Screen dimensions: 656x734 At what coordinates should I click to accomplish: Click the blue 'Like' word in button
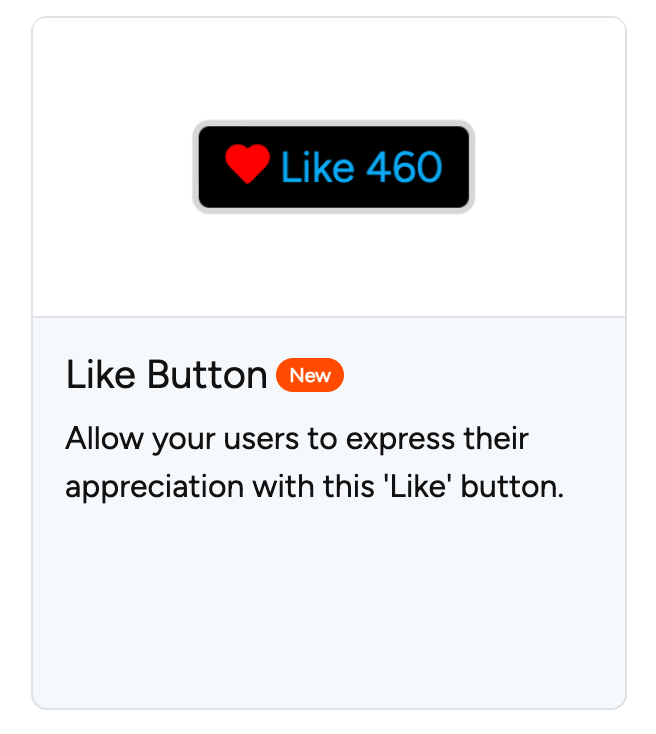[317, 167]
